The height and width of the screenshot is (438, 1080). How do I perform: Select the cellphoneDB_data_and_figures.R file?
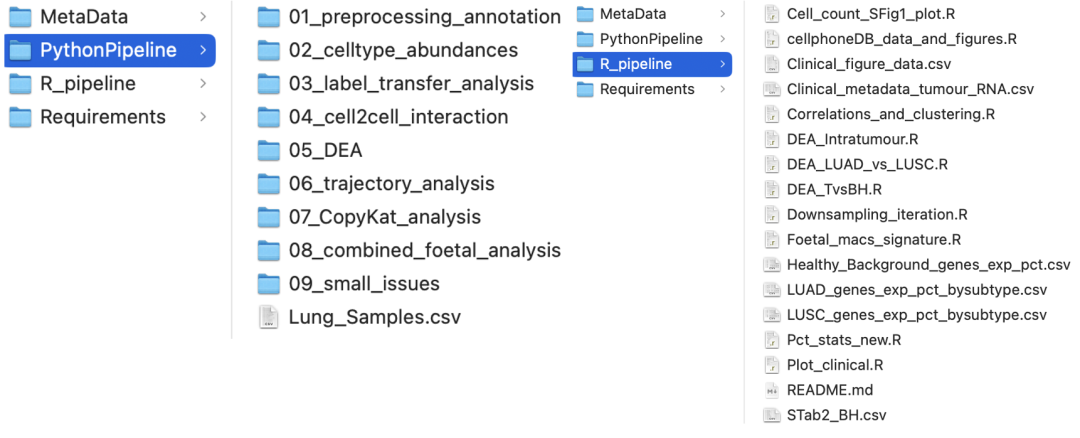901,39
